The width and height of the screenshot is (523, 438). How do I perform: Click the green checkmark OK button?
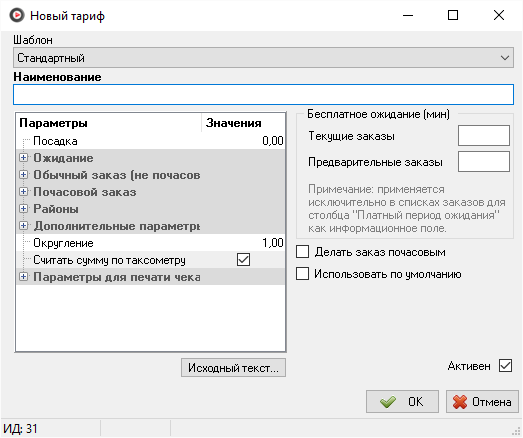402,402
